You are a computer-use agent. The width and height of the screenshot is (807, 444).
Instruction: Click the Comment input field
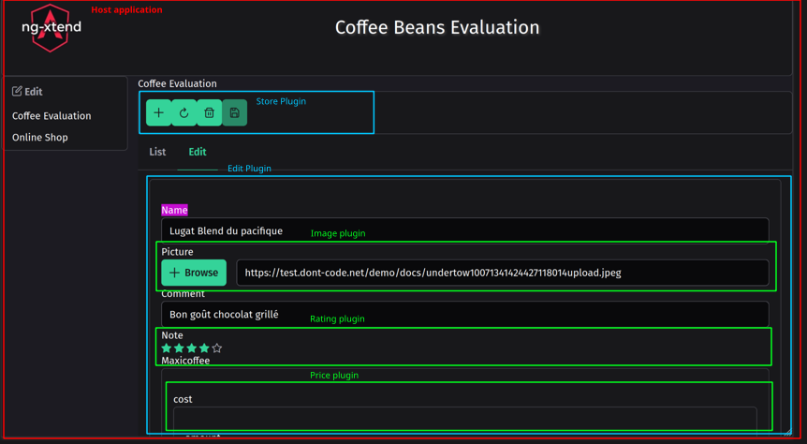(x=465, y=314)
